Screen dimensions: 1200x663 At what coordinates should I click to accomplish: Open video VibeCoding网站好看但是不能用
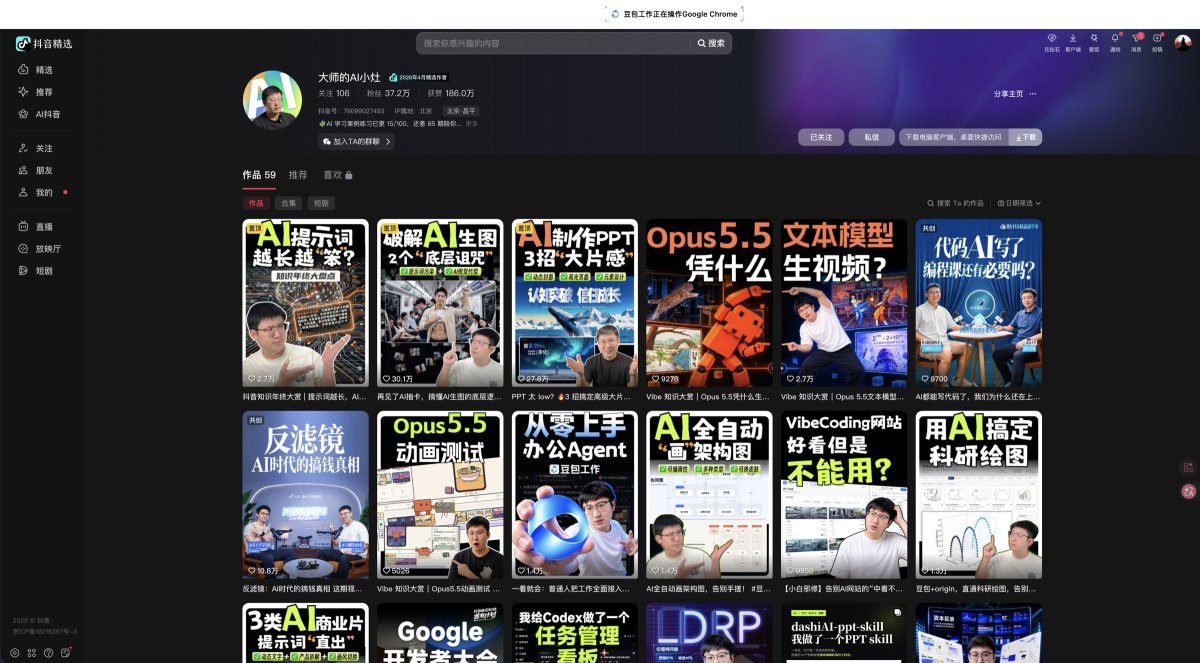(x=844, y=495)
